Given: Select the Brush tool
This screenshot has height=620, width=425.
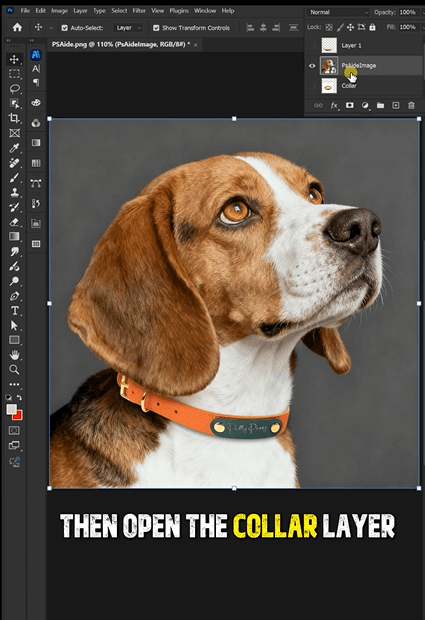Looking at the screenshot, I should (14, 178).
